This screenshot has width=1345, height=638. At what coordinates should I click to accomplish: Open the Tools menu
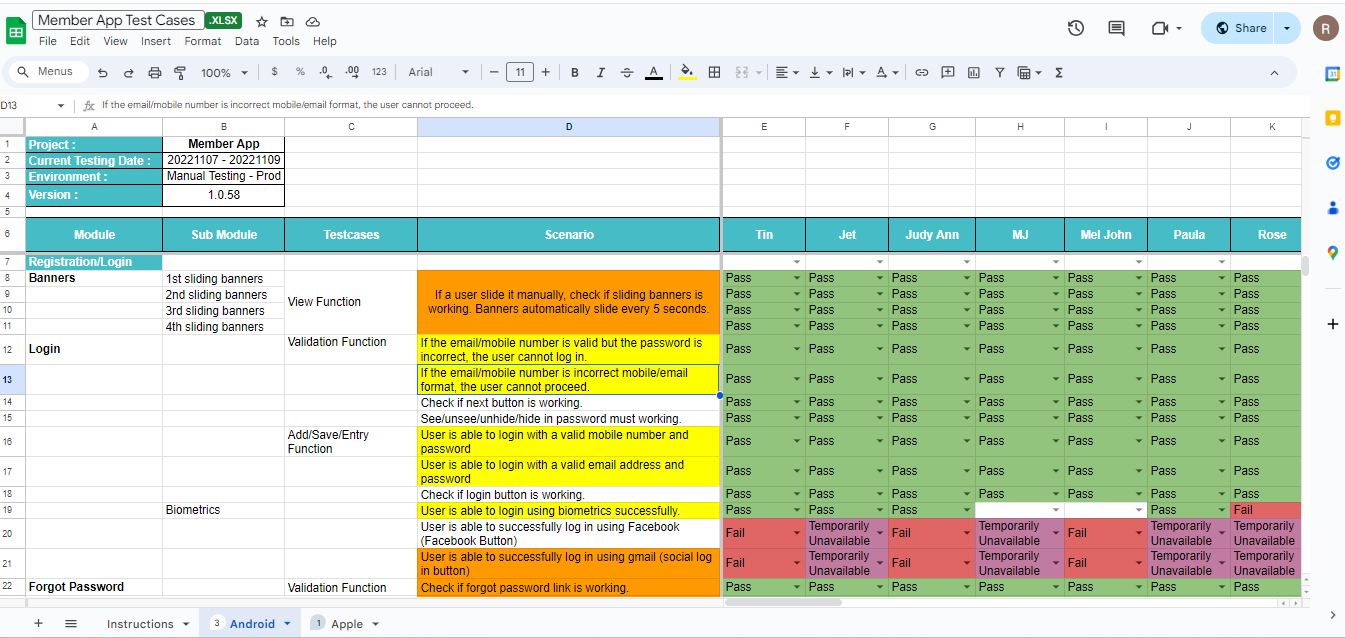coord(286,41)
